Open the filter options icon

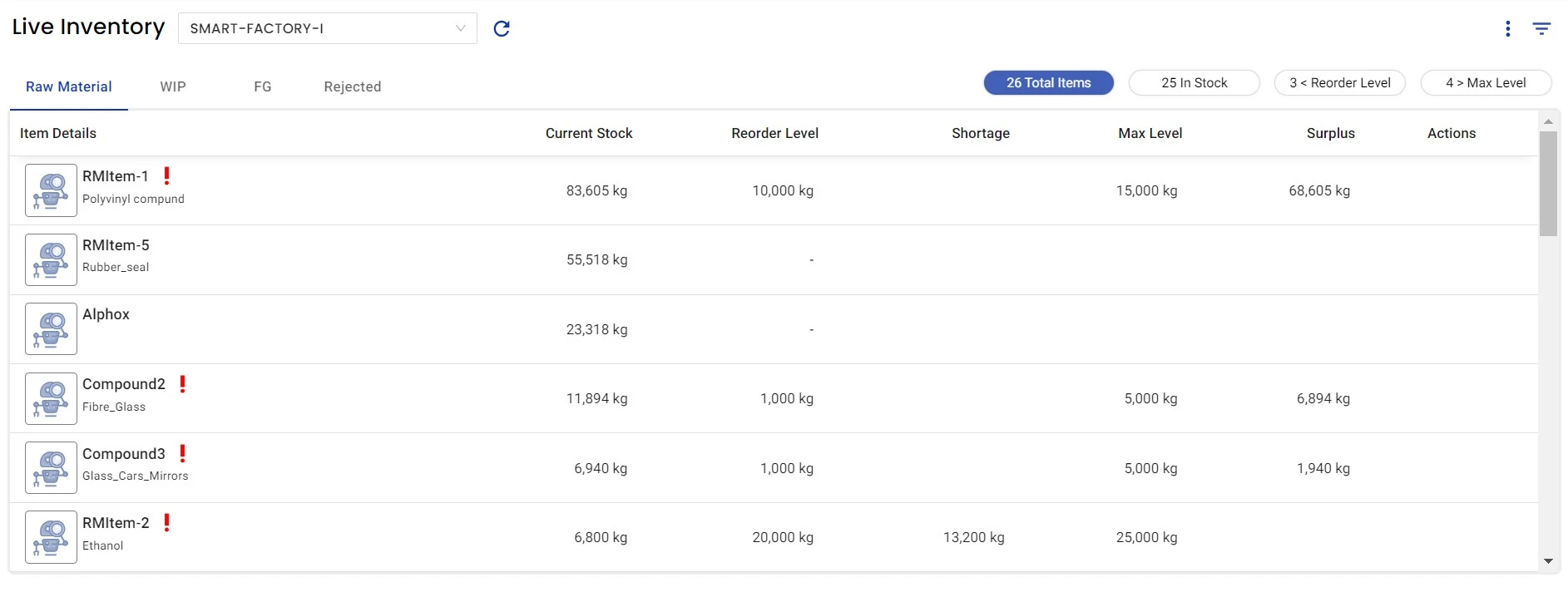(1541, 28)
